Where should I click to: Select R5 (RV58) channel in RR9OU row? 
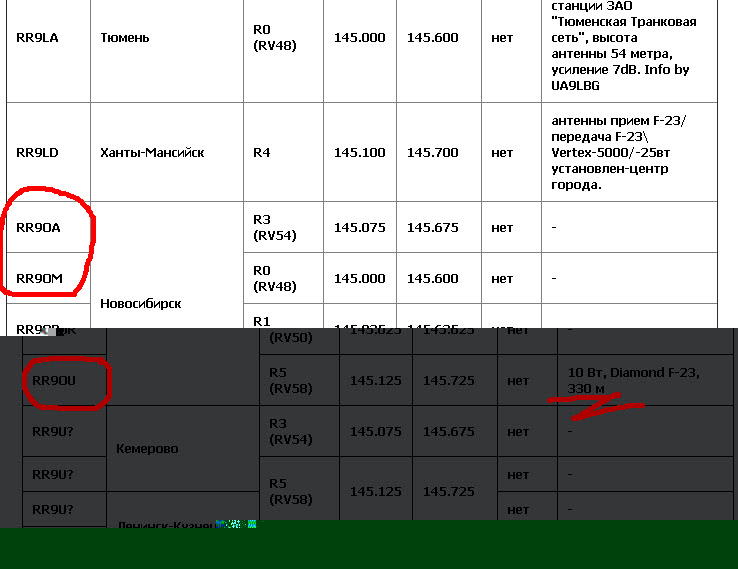pos(291,380)
